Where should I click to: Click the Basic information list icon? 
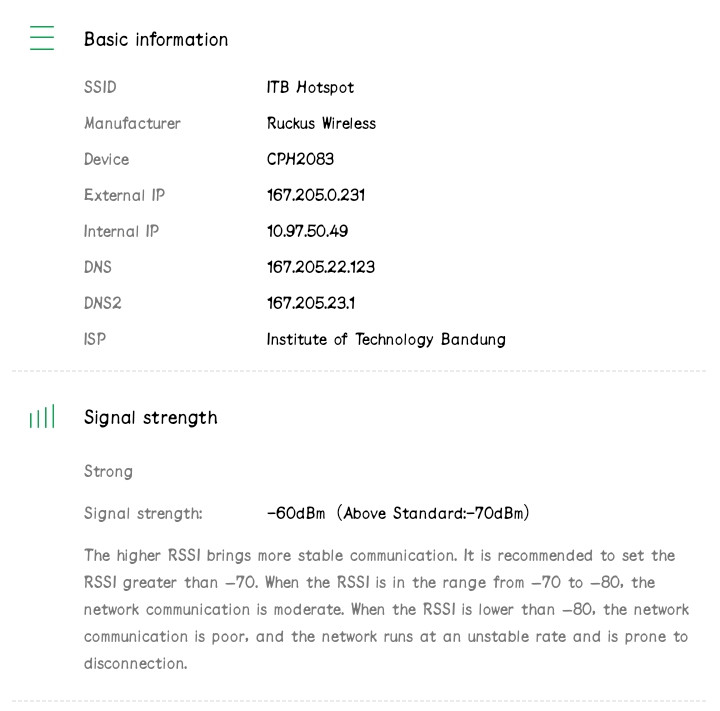tap(42, 39)
